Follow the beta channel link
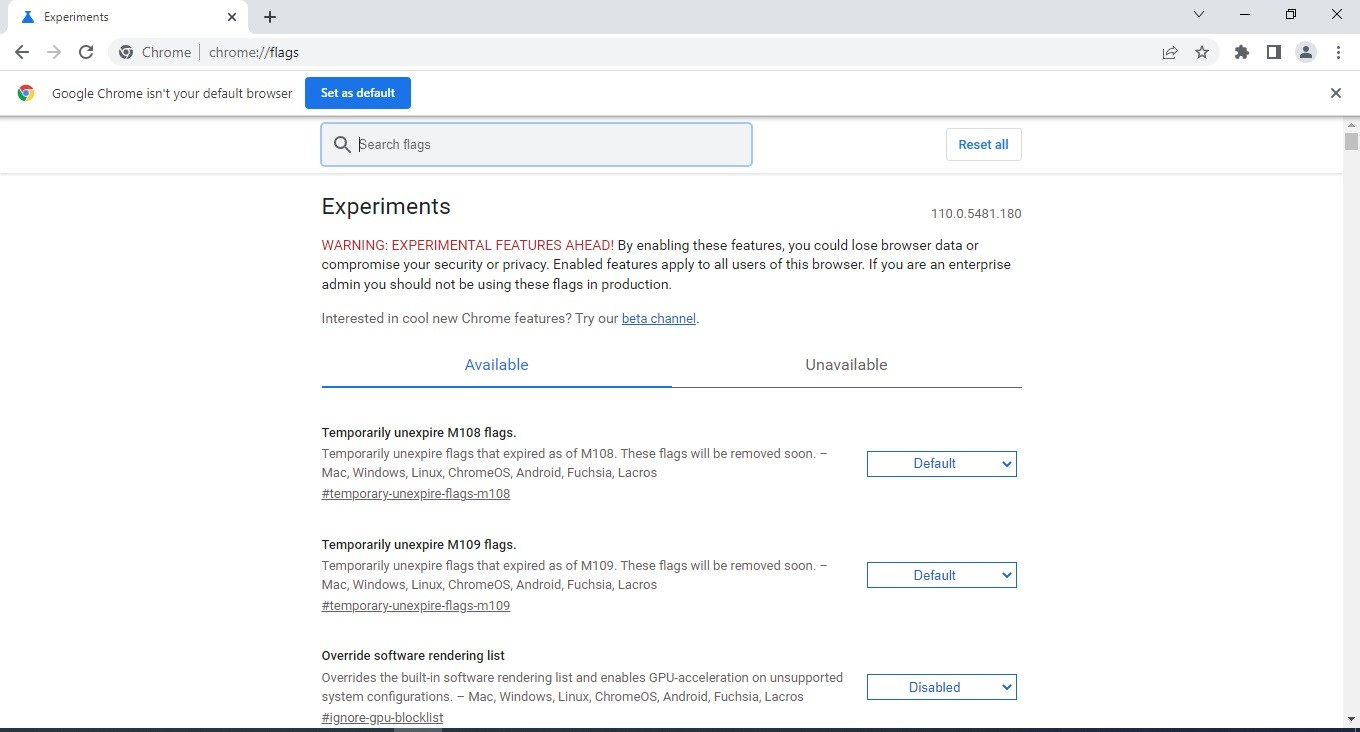Image resolution: width=1360 pixels, height=732 pixels. click(658, 319)
